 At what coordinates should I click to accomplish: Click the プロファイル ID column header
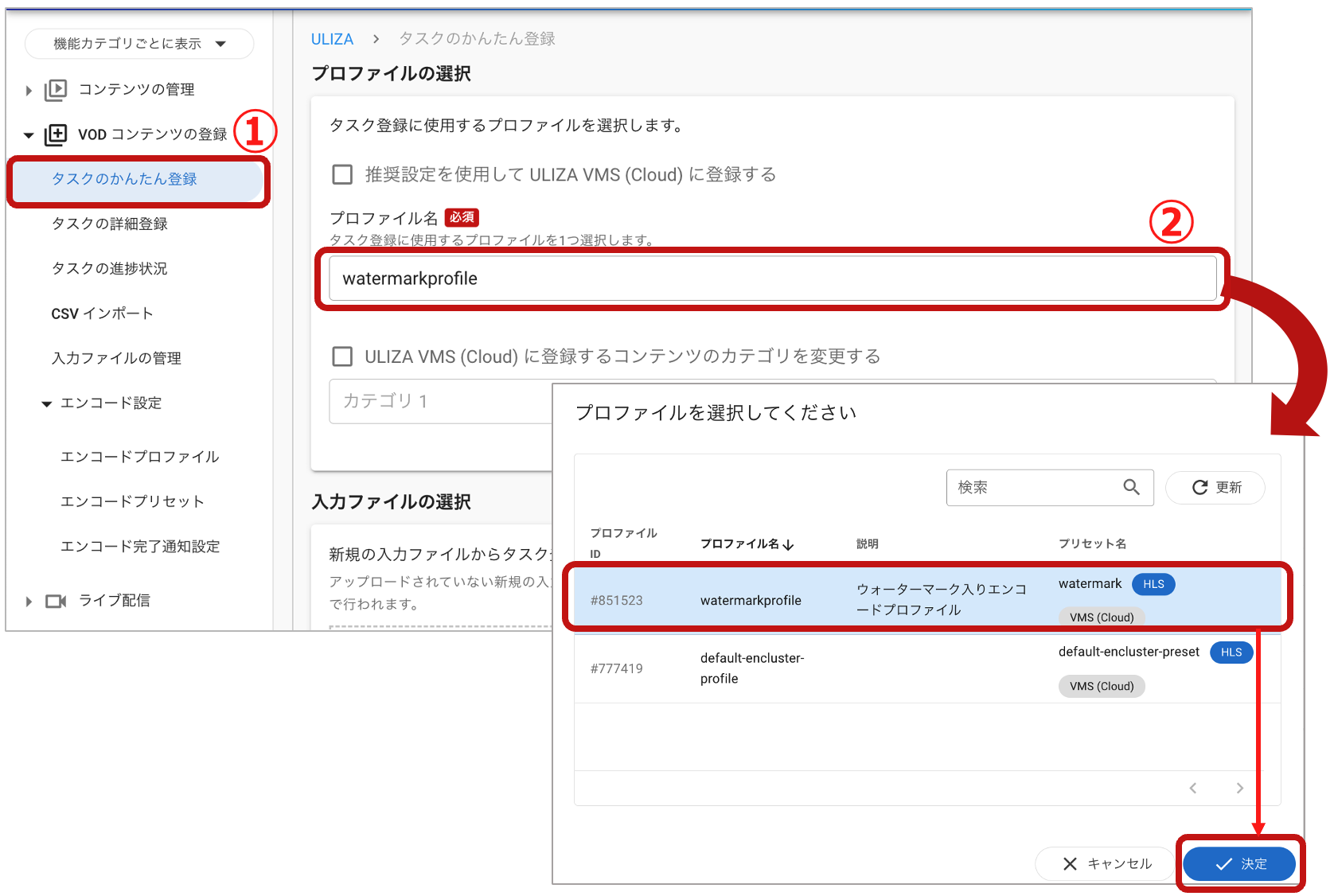tap(623, 543)
